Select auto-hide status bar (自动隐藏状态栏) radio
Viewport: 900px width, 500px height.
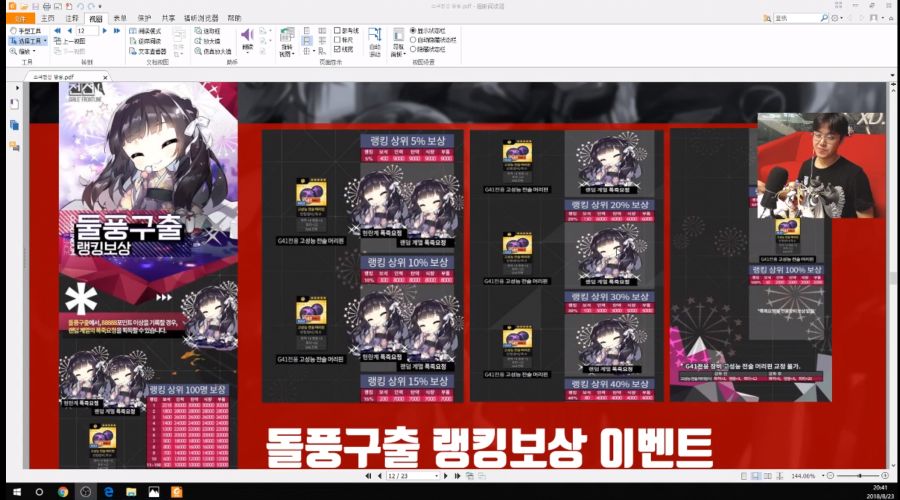click(x=433, y=40)
